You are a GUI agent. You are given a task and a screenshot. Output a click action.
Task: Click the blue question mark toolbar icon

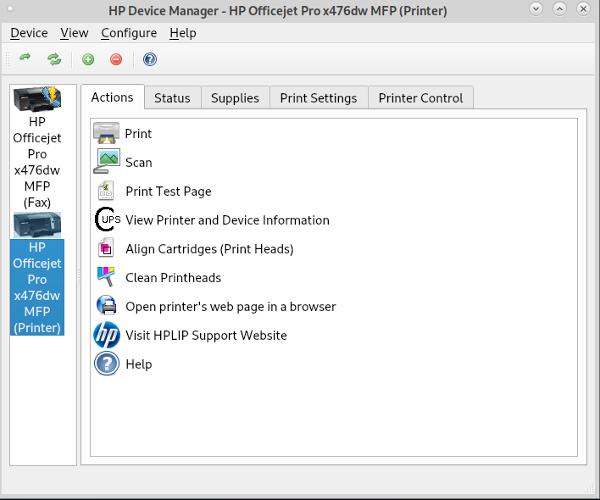coord(150,59)
